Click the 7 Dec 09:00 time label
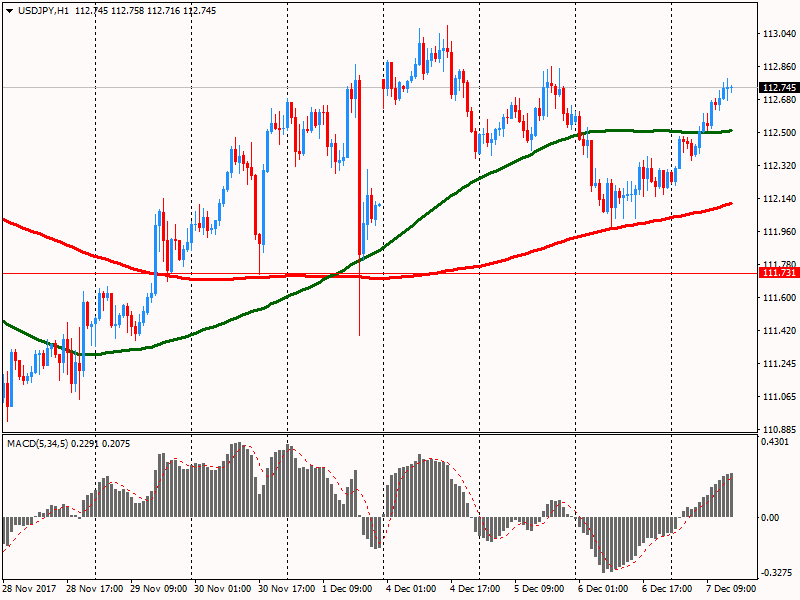The height and width of the screenshot is (600, 800). [x=734, y=589]
